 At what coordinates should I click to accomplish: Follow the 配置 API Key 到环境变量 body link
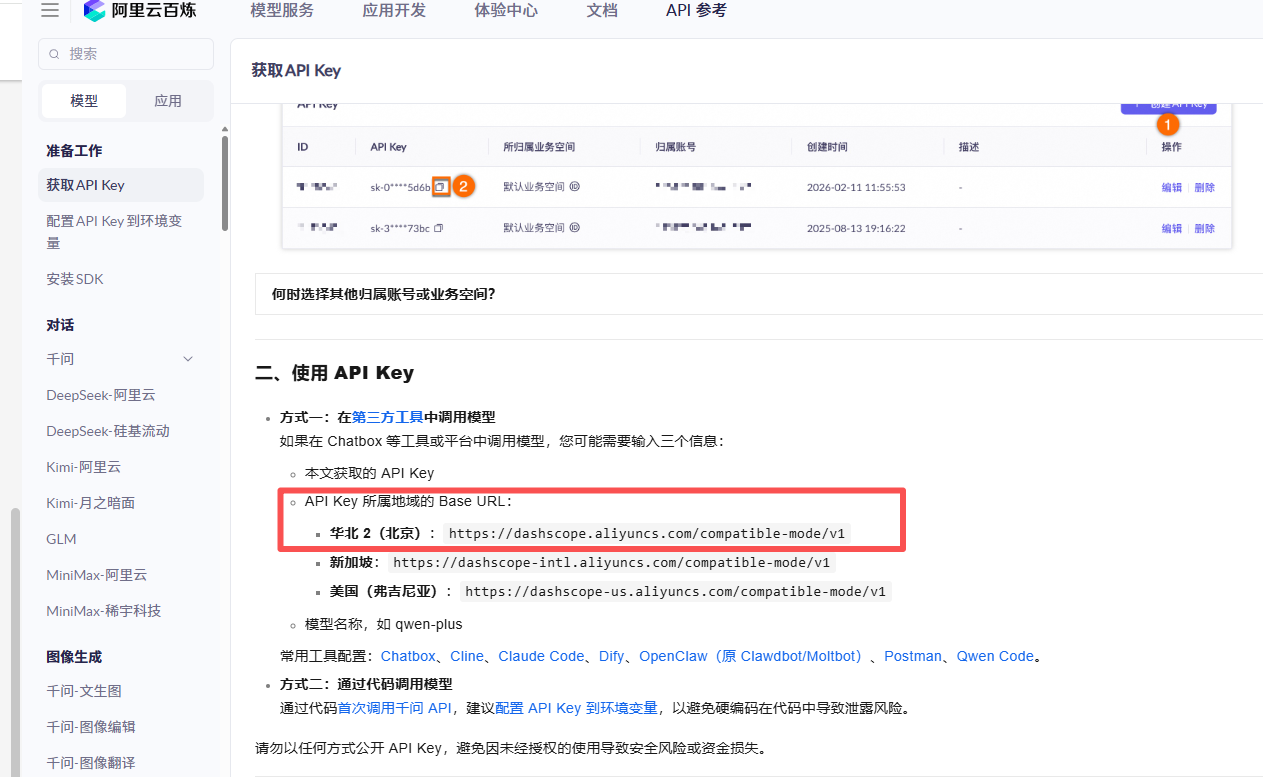click(x=576, y=708)
